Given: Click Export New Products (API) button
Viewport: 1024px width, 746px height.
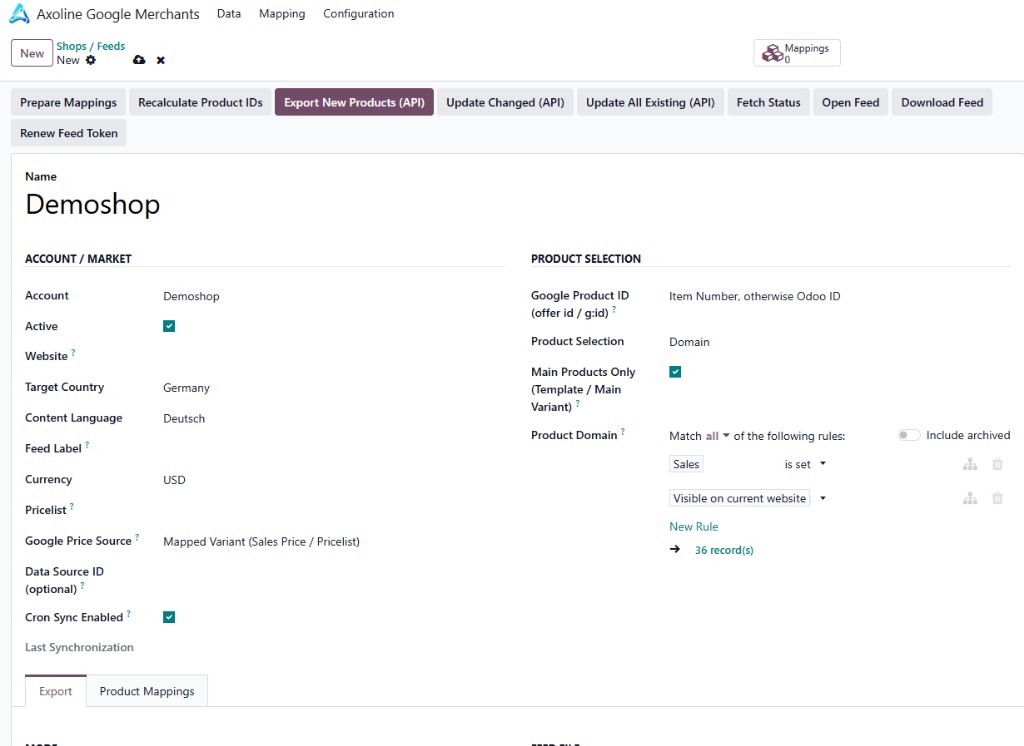Looking at the screenshot, I should 354,103.
